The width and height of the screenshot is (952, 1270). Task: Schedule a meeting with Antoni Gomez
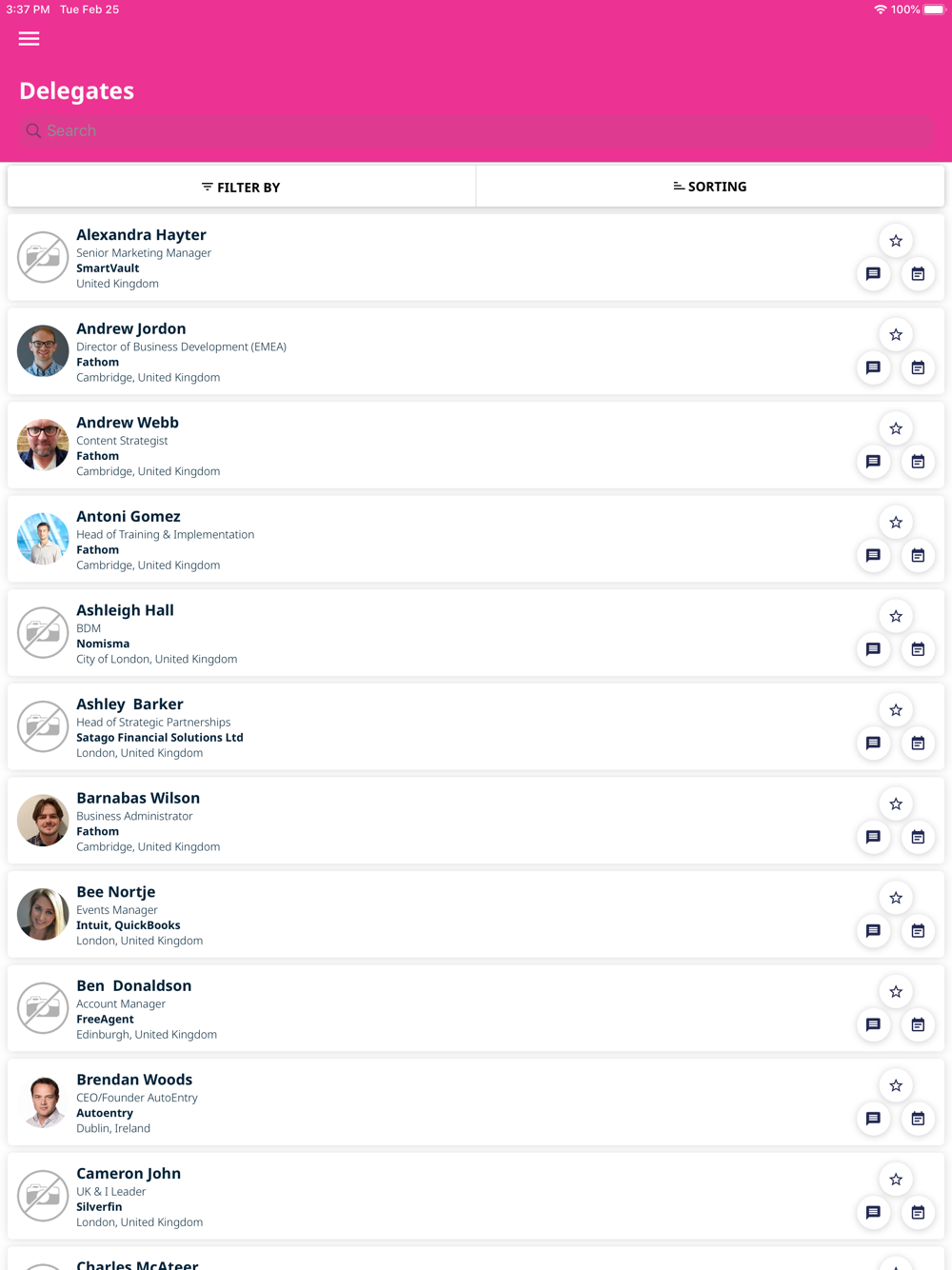[x=918, y=556]
